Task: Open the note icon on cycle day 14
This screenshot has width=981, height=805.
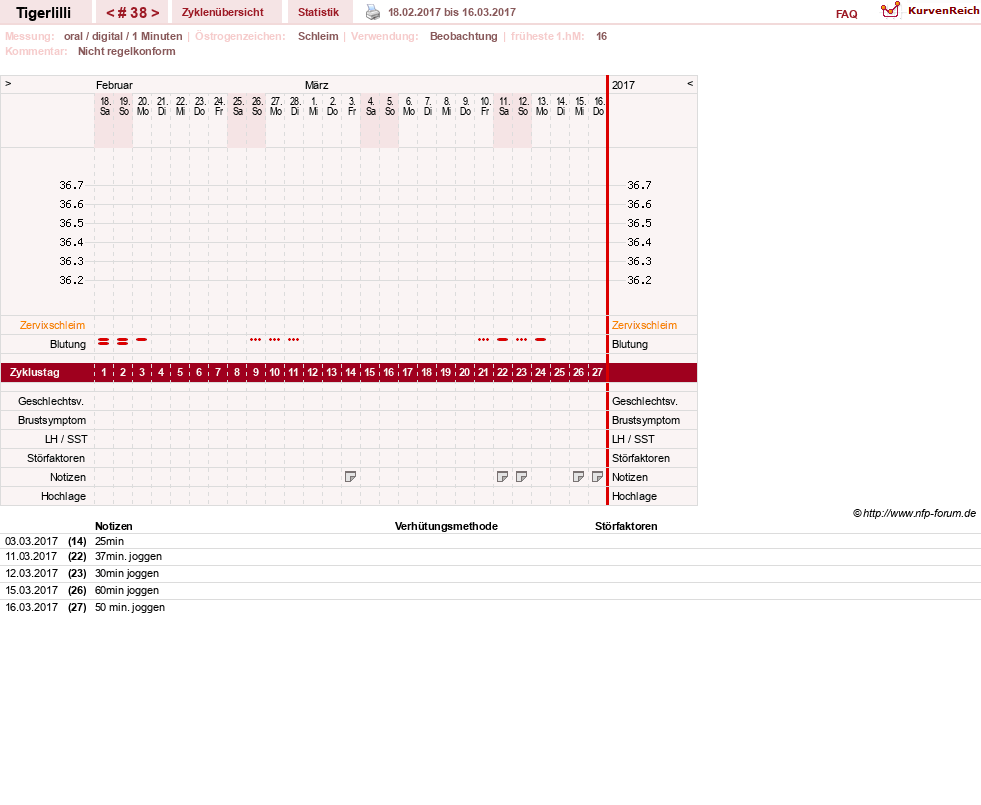Action: [350, 477]
